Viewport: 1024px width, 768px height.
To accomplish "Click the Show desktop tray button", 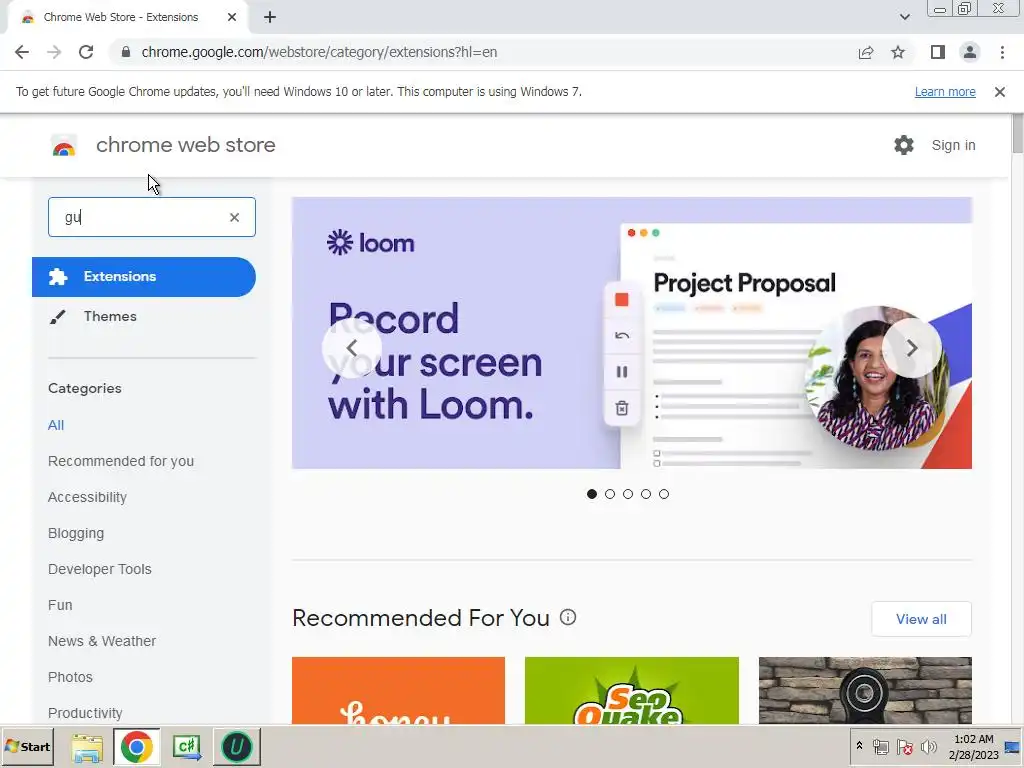I will coord(1013,747).
